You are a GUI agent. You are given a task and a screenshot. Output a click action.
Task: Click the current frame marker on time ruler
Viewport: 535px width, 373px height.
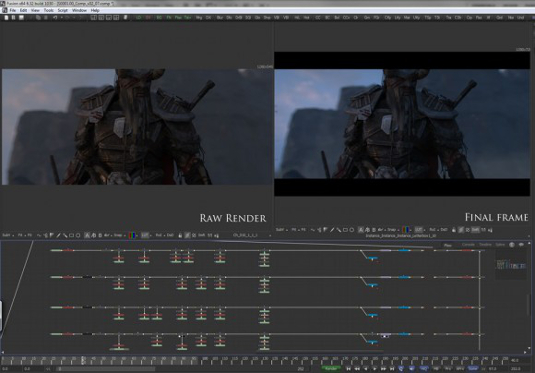click(83, 360)
